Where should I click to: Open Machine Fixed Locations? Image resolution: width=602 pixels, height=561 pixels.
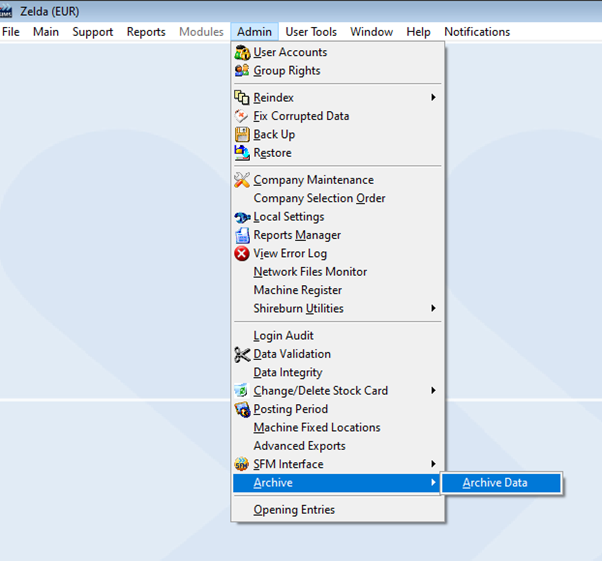[x=317, y=427]
